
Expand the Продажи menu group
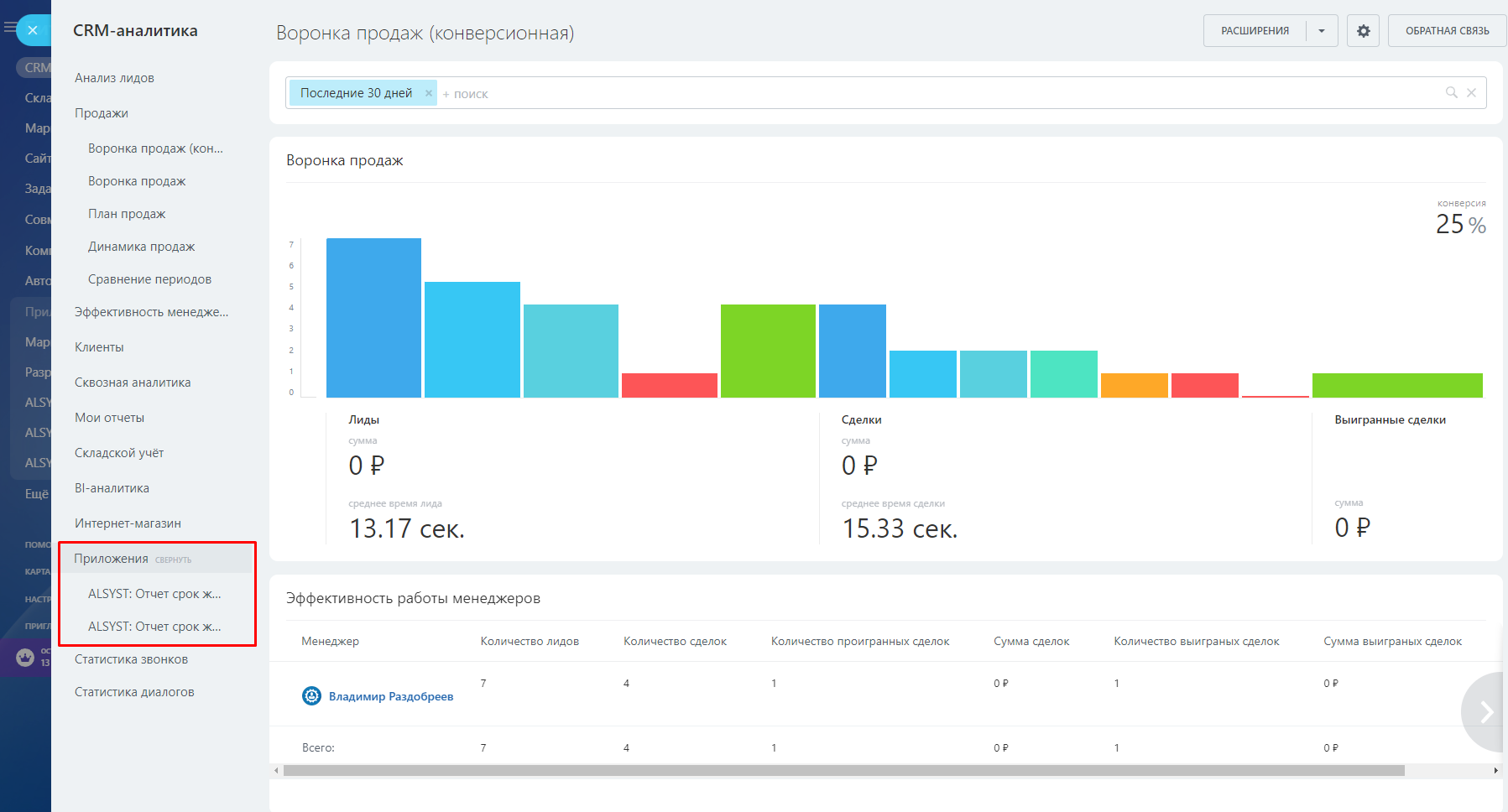pyautogui.click(x=102, y=113)
